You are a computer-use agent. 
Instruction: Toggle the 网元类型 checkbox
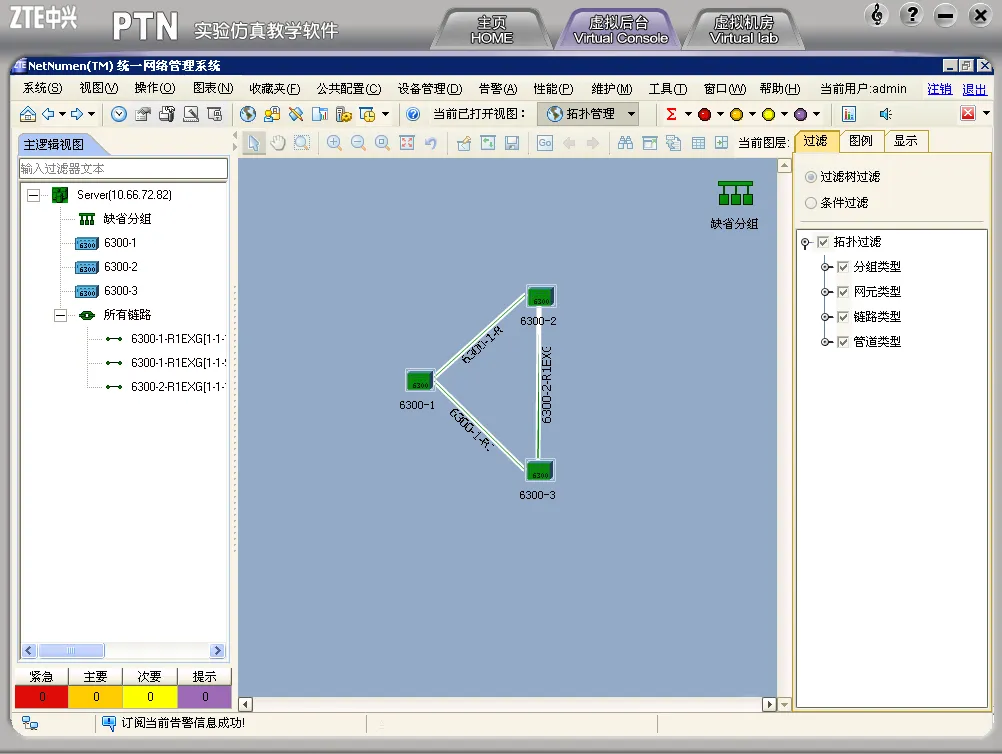(x=843, y=292)
